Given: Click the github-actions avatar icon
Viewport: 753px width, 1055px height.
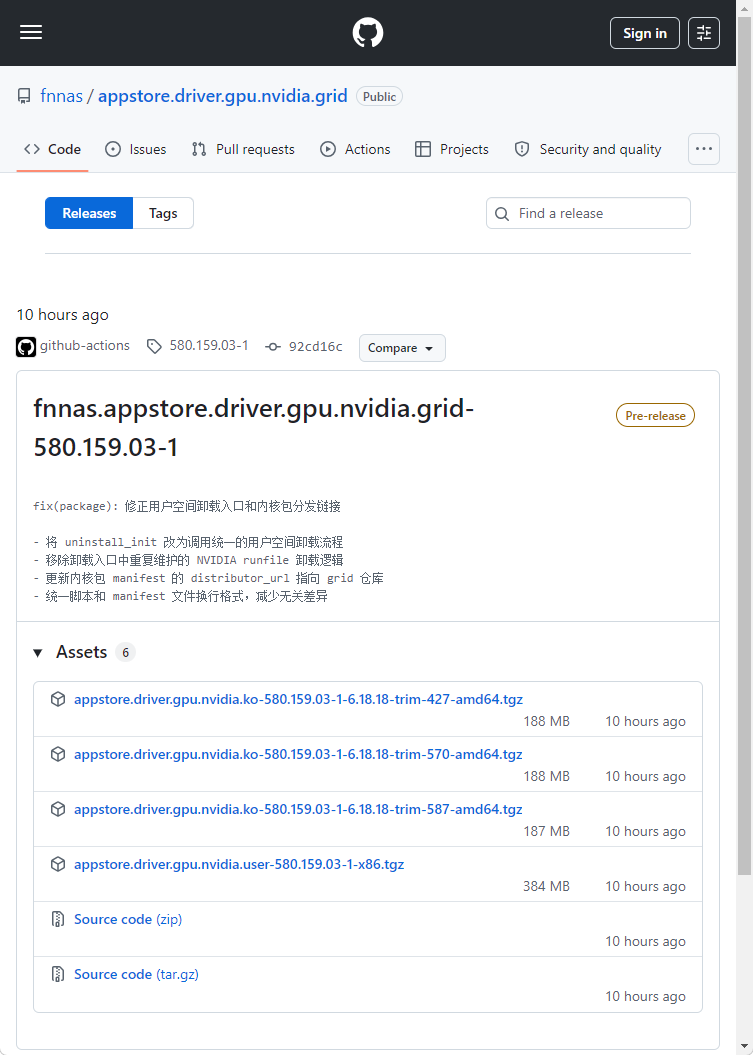Looking at the screenshot, I should point(26,347).
